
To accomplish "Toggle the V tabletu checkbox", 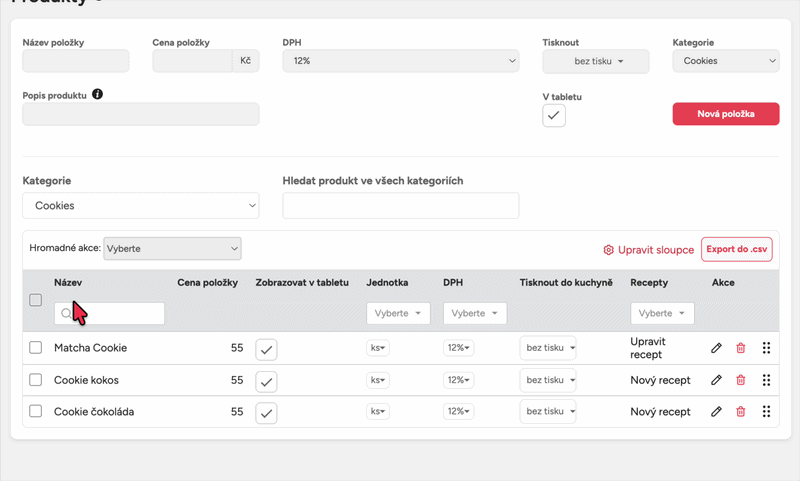I will point(554,115).
